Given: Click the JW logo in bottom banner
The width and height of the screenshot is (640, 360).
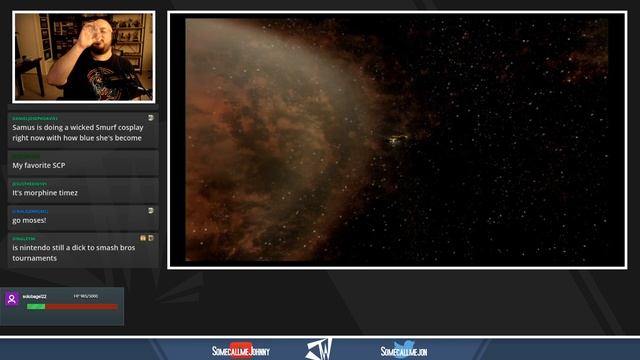Looking at the screenshot, I should click(x=319, y=349).
